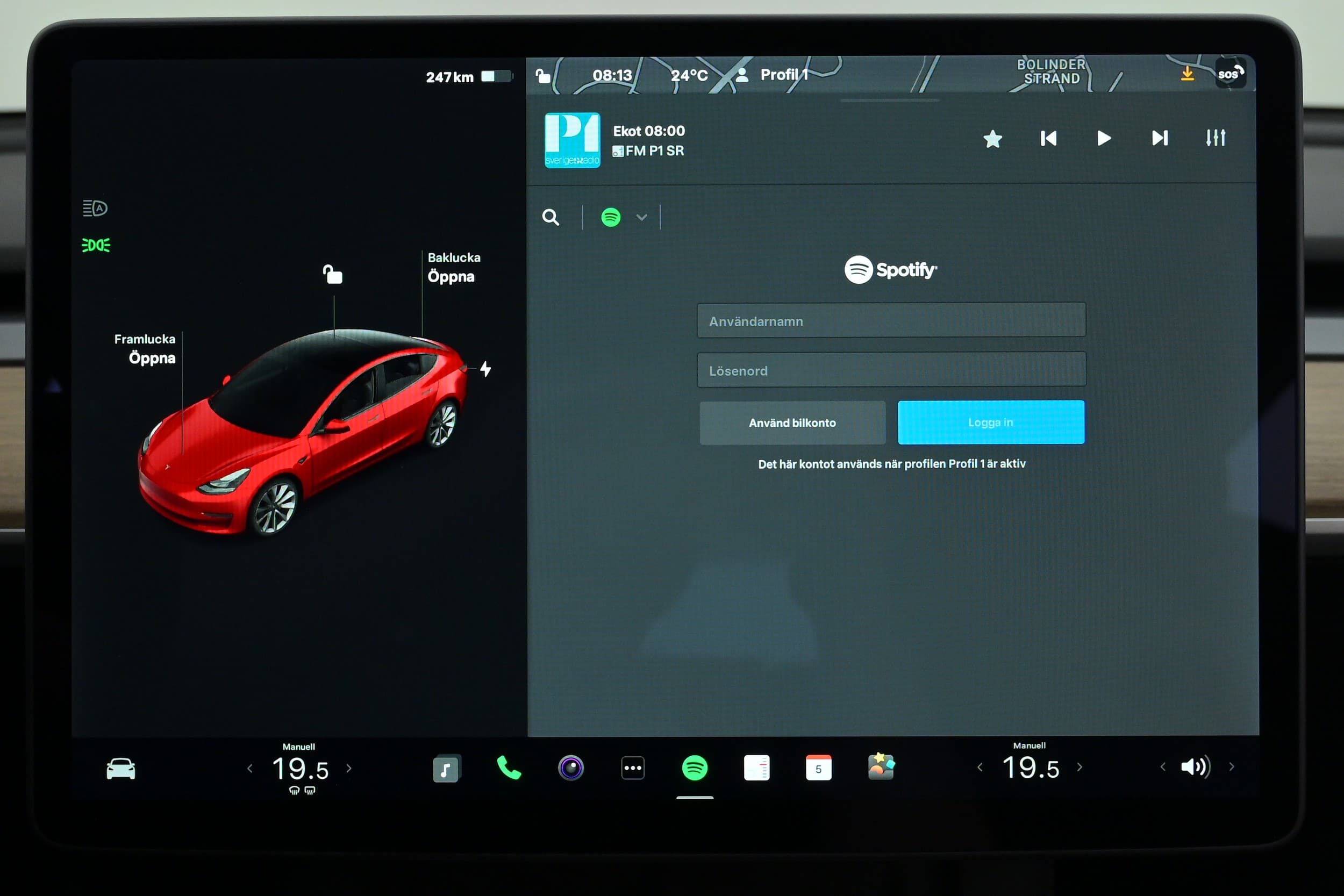The height and width of the screenshot is (896, 1344).
Task: Open Spotify in the bottom dock
Action: click(695, 768)
